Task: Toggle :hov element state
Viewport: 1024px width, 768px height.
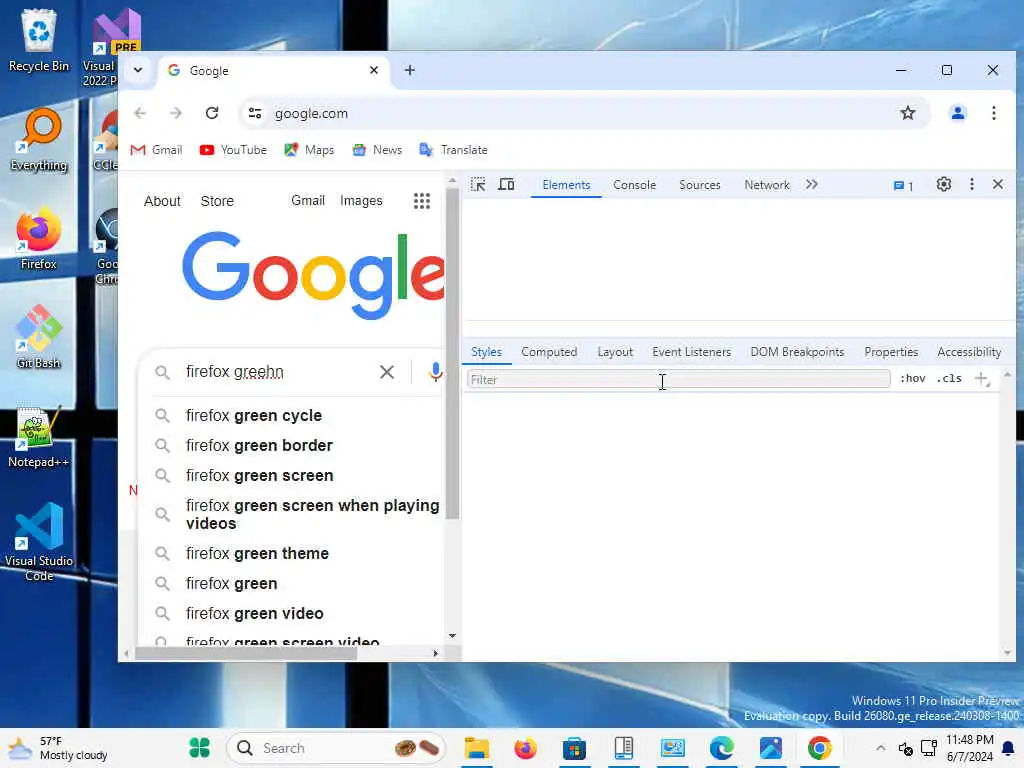Action: [x=912, y=379]
